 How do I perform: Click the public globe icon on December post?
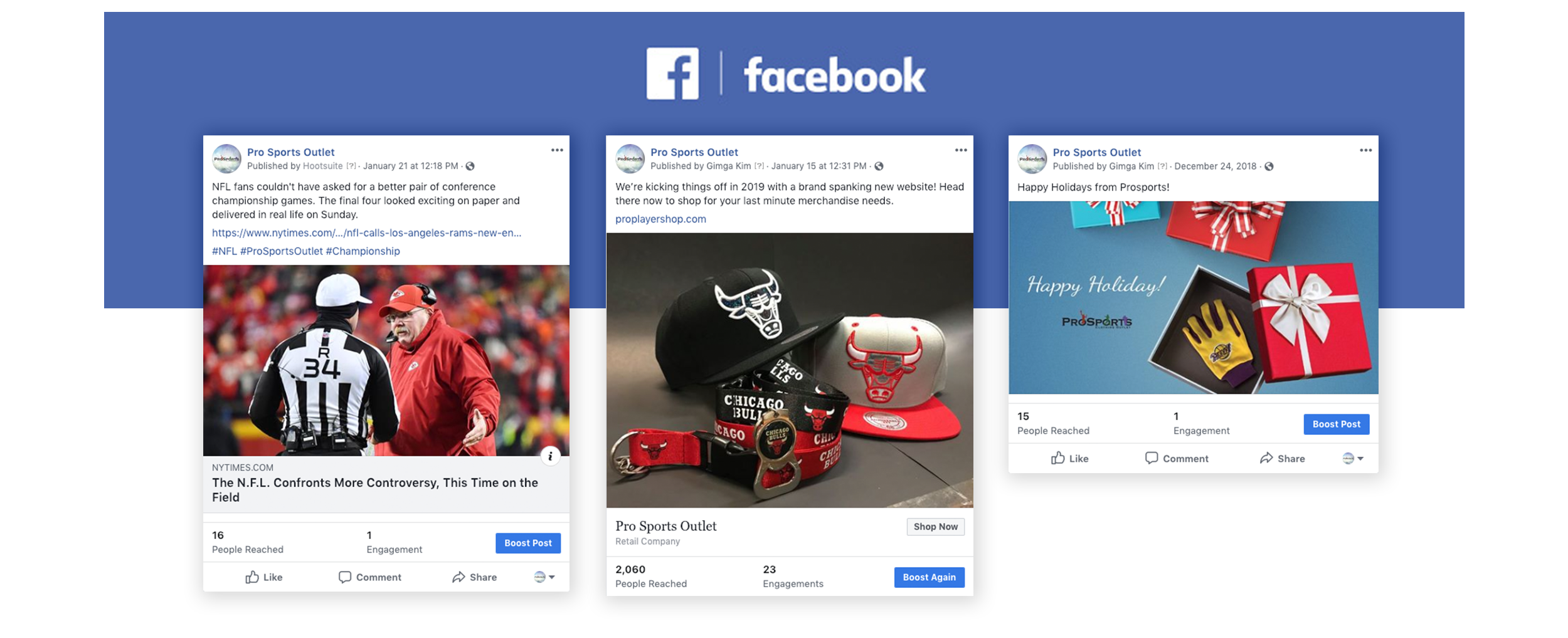point(1269,166)
